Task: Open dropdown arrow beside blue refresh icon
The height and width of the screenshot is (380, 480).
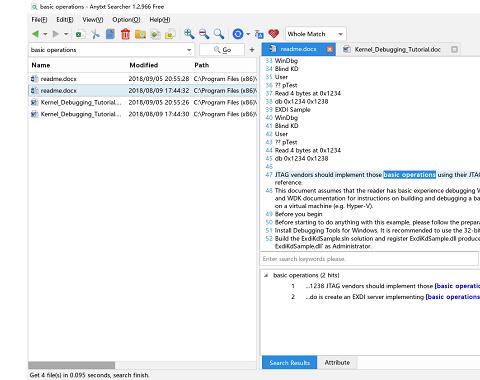Action: pos(248,34)
